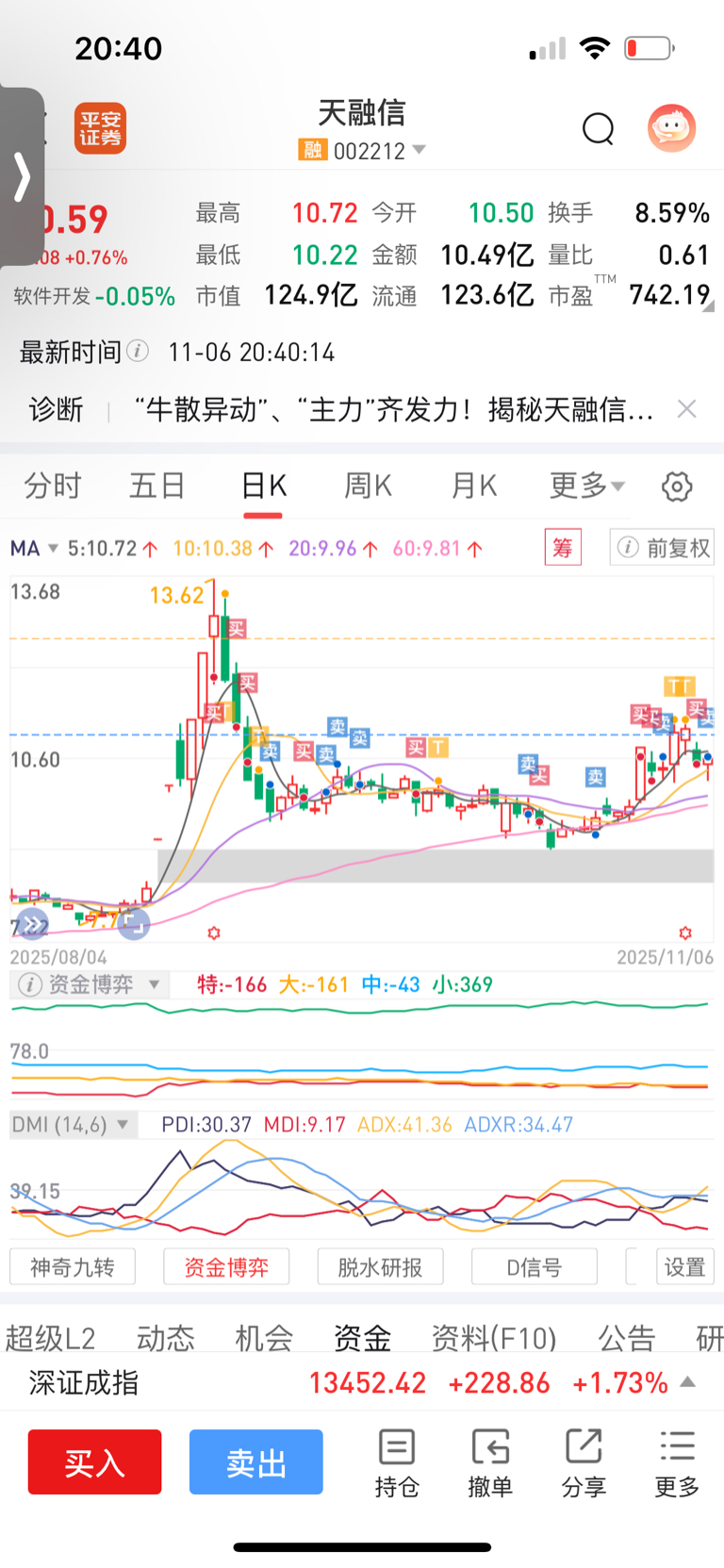This screenshot has width=724, height=1568.
Task: Tap the 天融信 stock title
Action: (361, 113)
